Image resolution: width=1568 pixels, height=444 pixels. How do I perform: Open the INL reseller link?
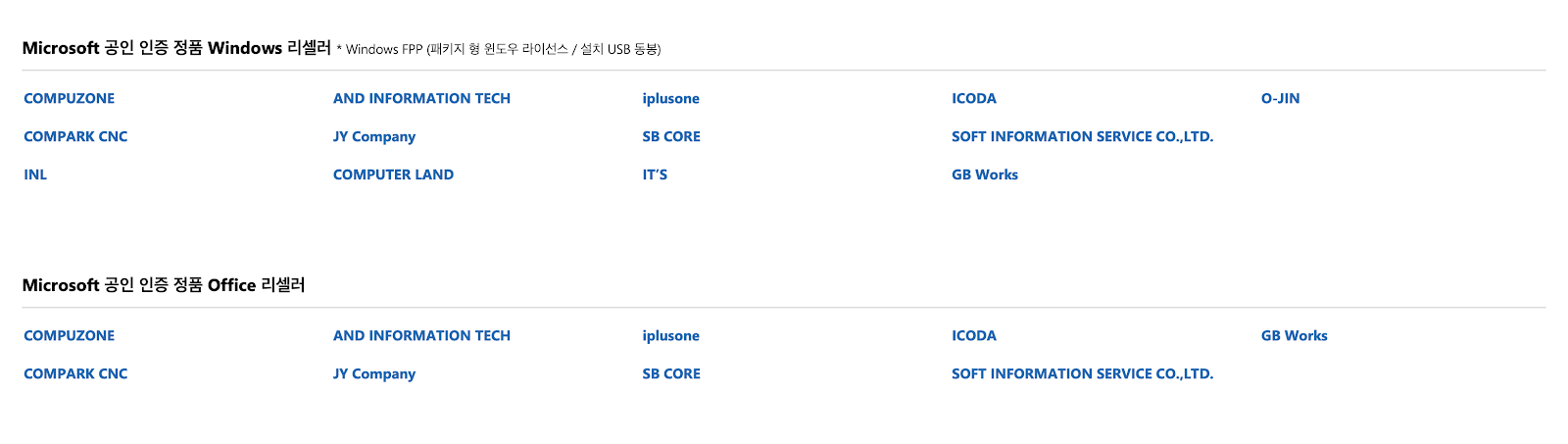[35, 174]
